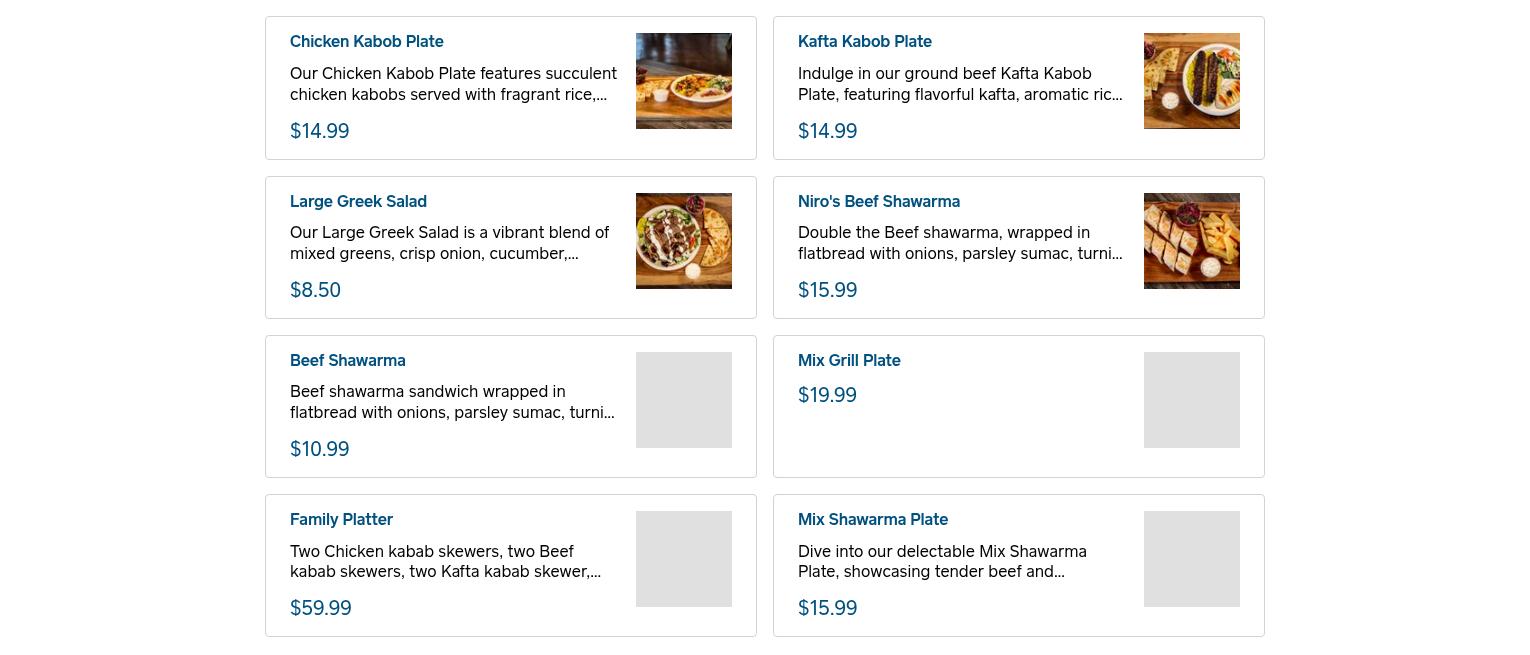
Task: Click the Kafta Kabob Plate heading
Action: 864,41
